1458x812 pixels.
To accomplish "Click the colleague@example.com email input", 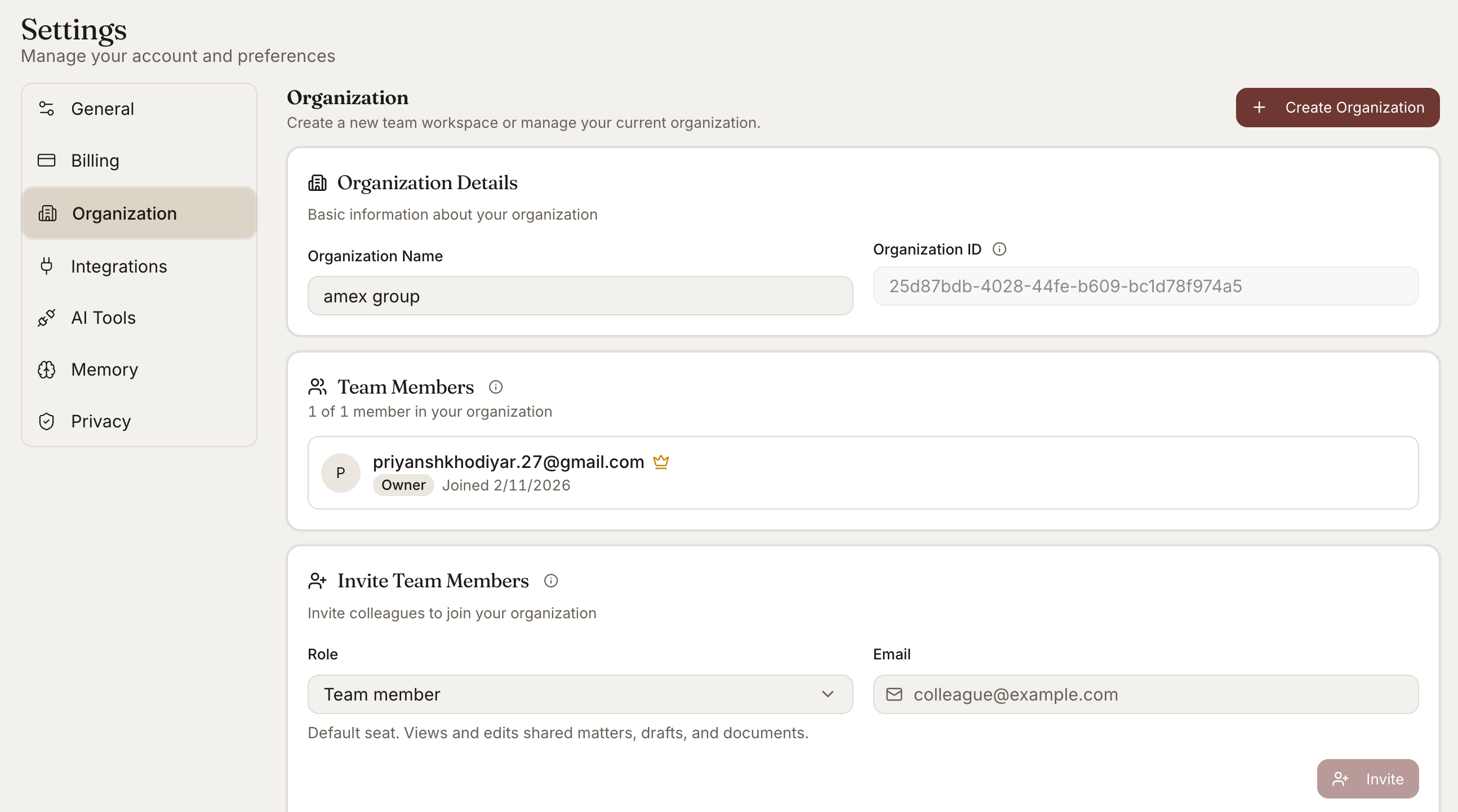I will pos(1145,694).
